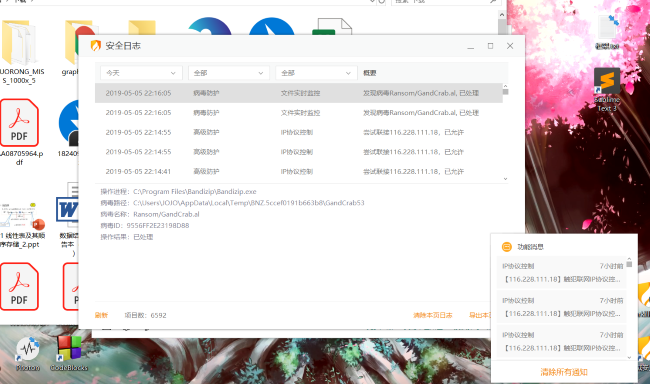This screenshot has height=384, width=650.
Task: Open the CodeBlocks desktop shortcut
Action: tap(69, 354)
